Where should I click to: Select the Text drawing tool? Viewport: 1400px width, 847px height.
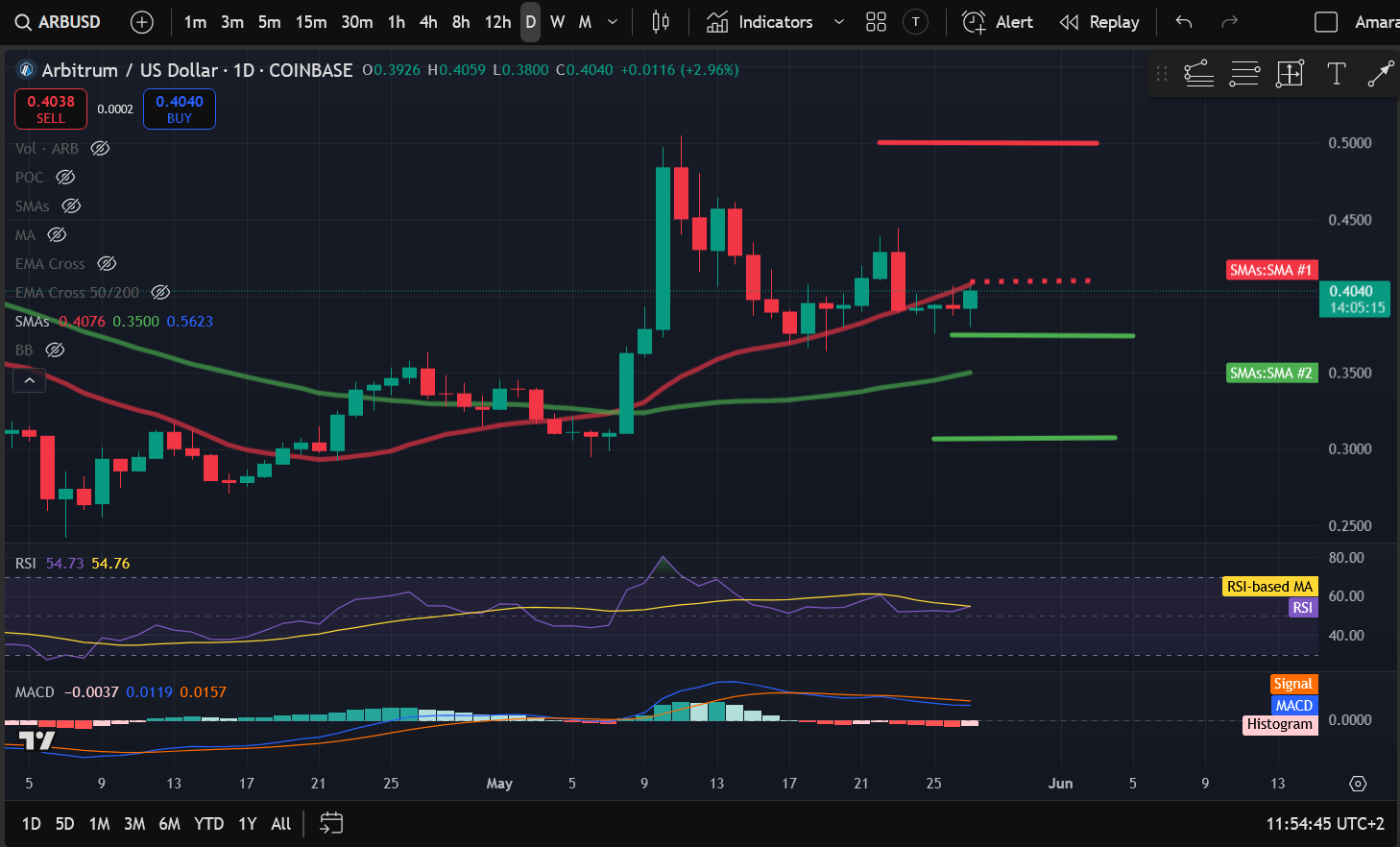click(1336, 74)
